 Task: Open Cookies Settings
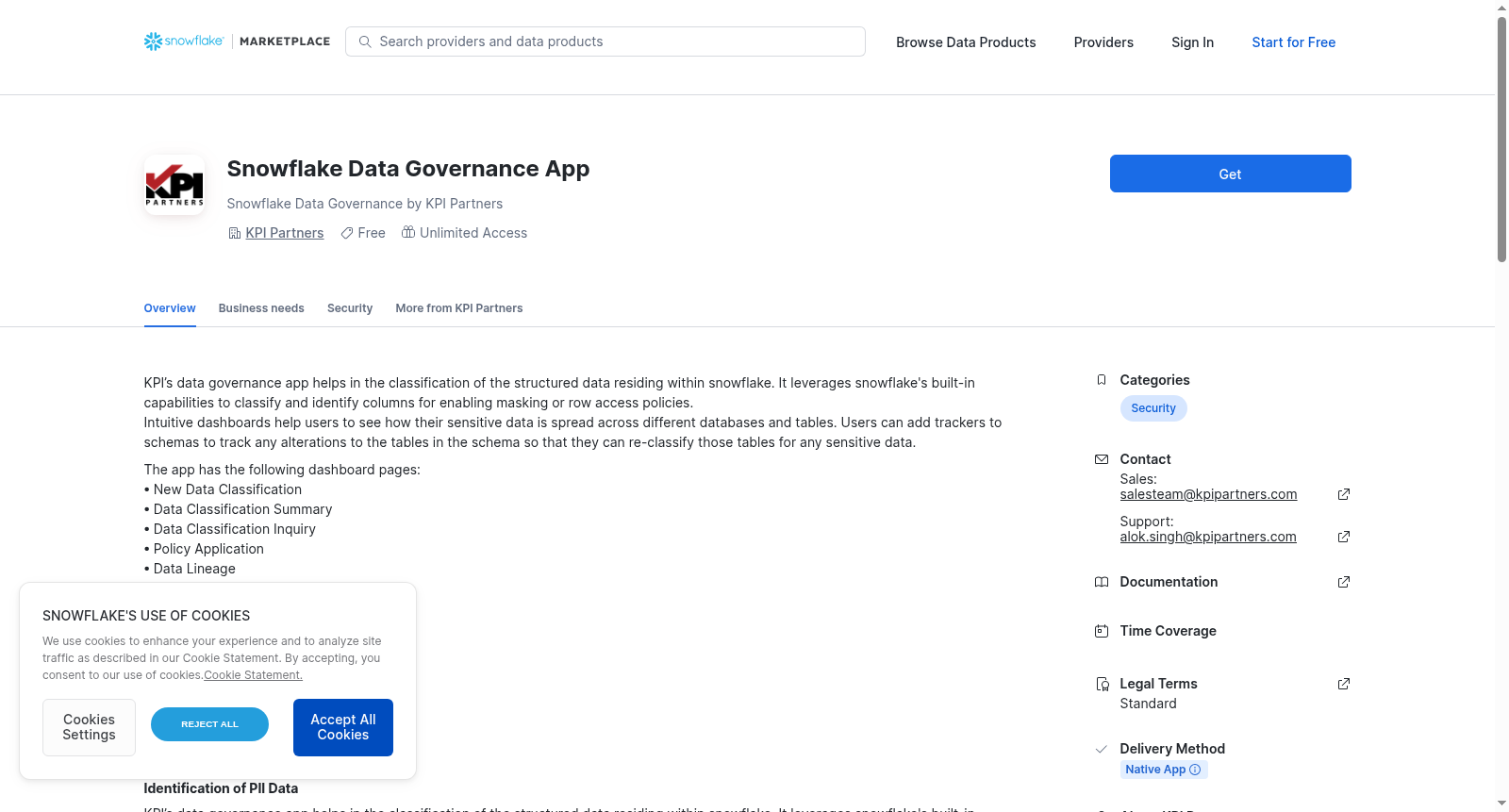point(89,727)
